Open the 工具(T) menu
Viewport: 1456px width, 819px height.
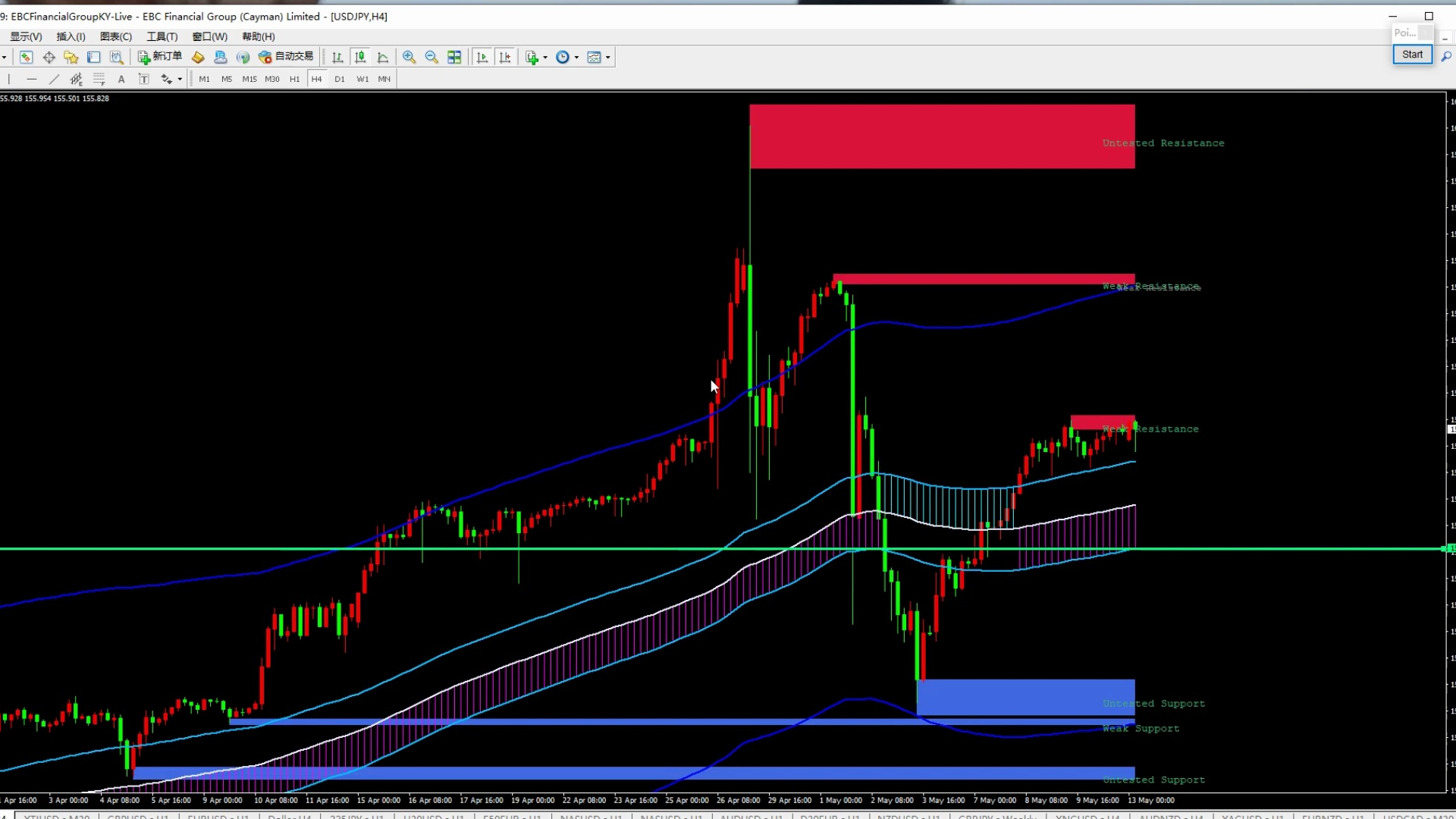tap(162, 36)
